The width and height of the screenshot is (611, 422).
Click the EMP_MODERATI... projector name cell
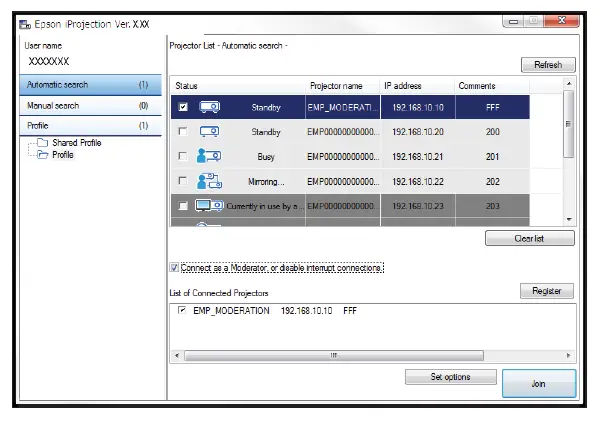[343, 107]
